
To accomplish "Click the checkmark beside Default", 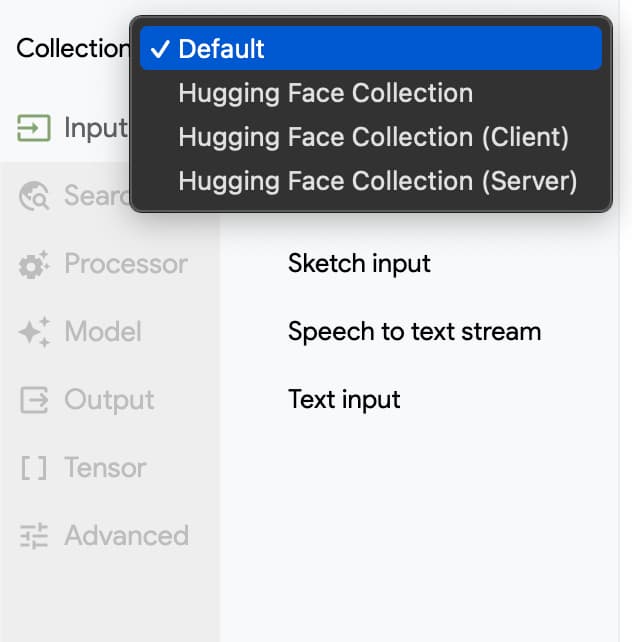I will [159, 48].
